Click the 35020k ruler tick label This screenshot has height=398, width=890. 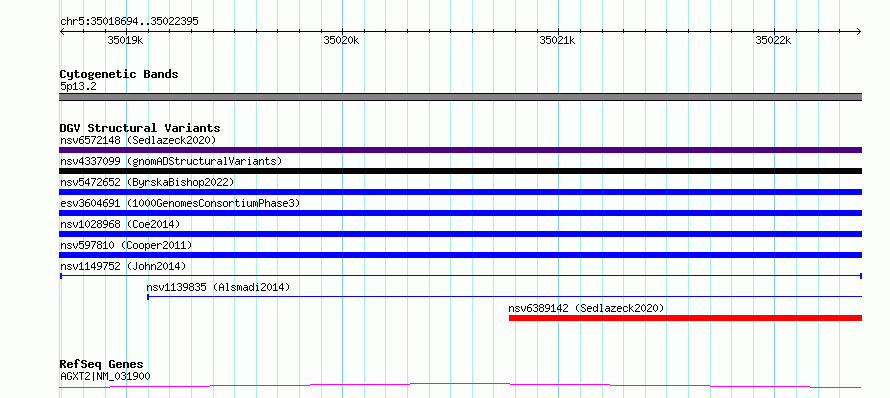point(341,41)
